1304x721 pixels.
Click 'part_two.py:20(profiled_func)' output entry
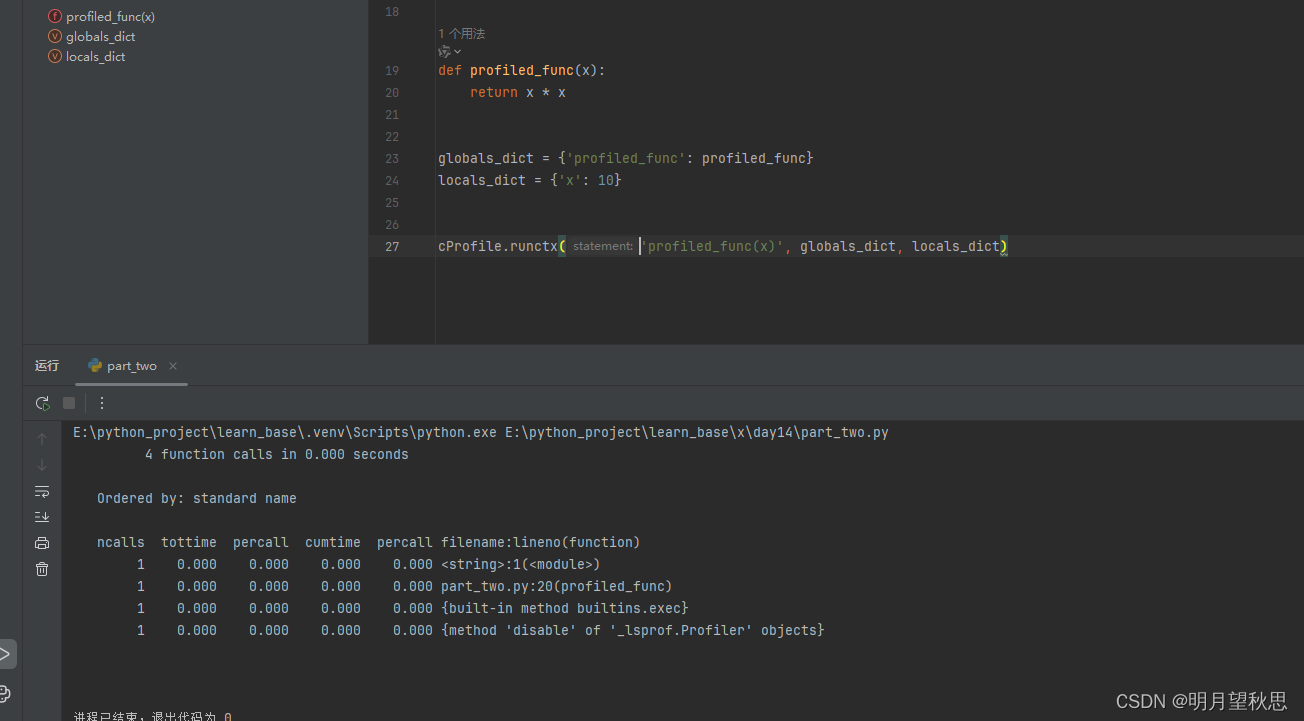[557, 587]
